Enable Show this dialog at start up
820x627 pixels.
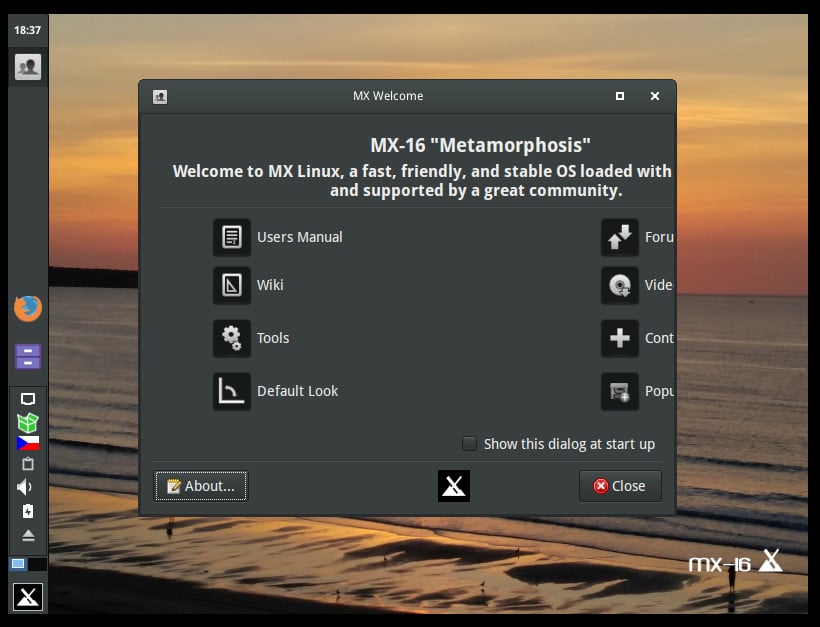469,443
